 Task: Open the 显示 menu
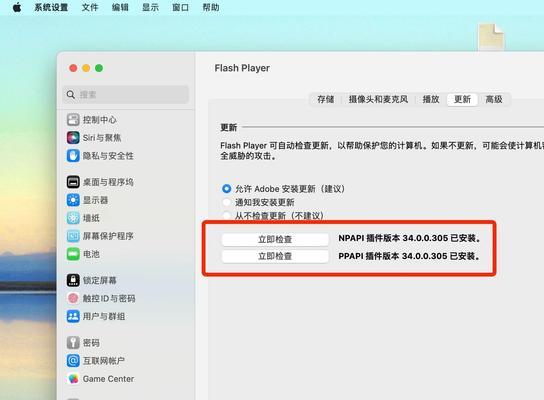pos(150,7)
